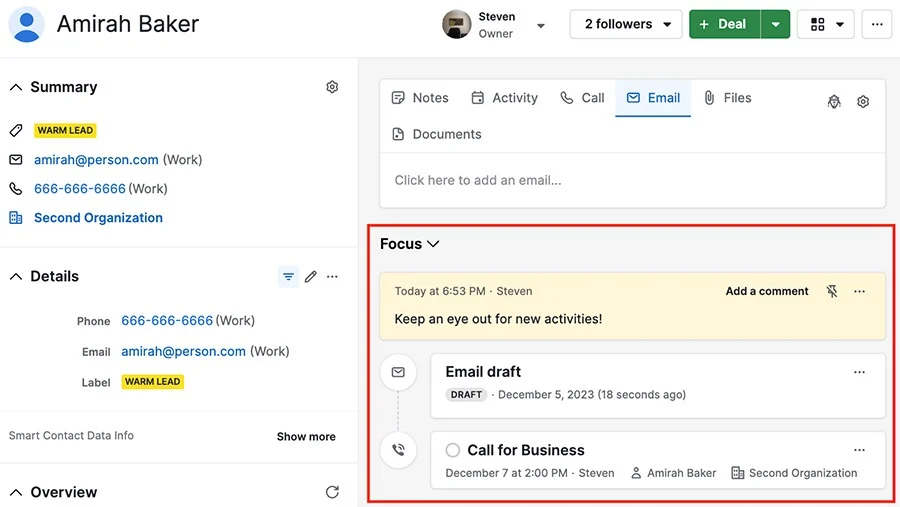Switch to the Files tab

tap(728, 98)
